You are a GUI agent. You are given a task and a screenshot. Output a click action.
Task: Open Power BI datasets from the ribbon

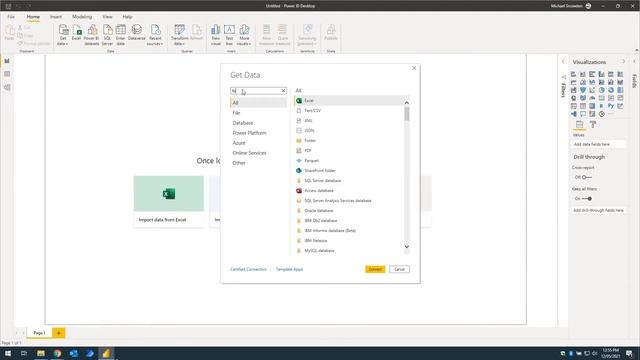coord(91,35)
